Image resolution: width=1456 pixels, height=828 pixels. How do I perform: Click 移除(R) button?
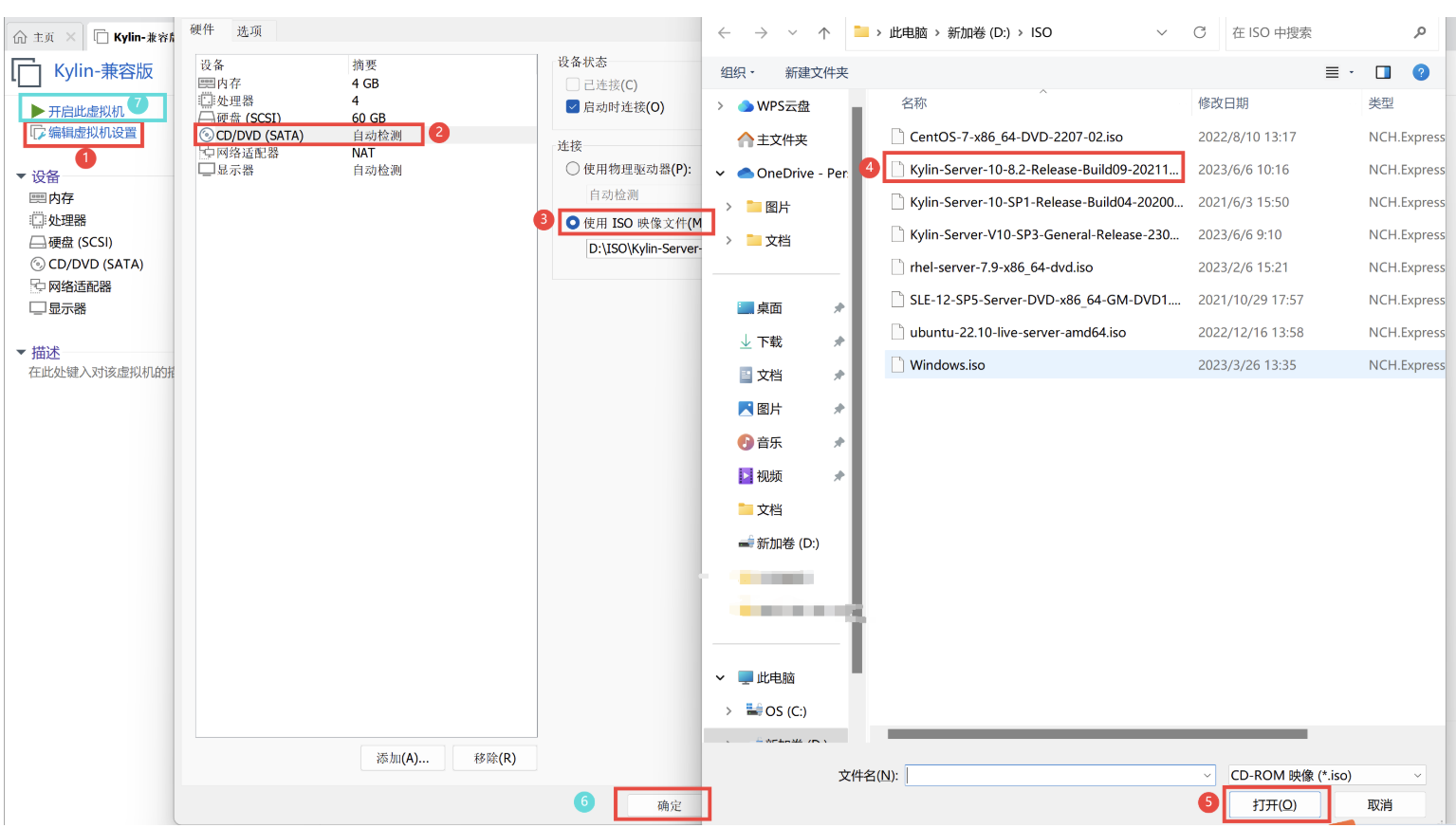point(494,758)
